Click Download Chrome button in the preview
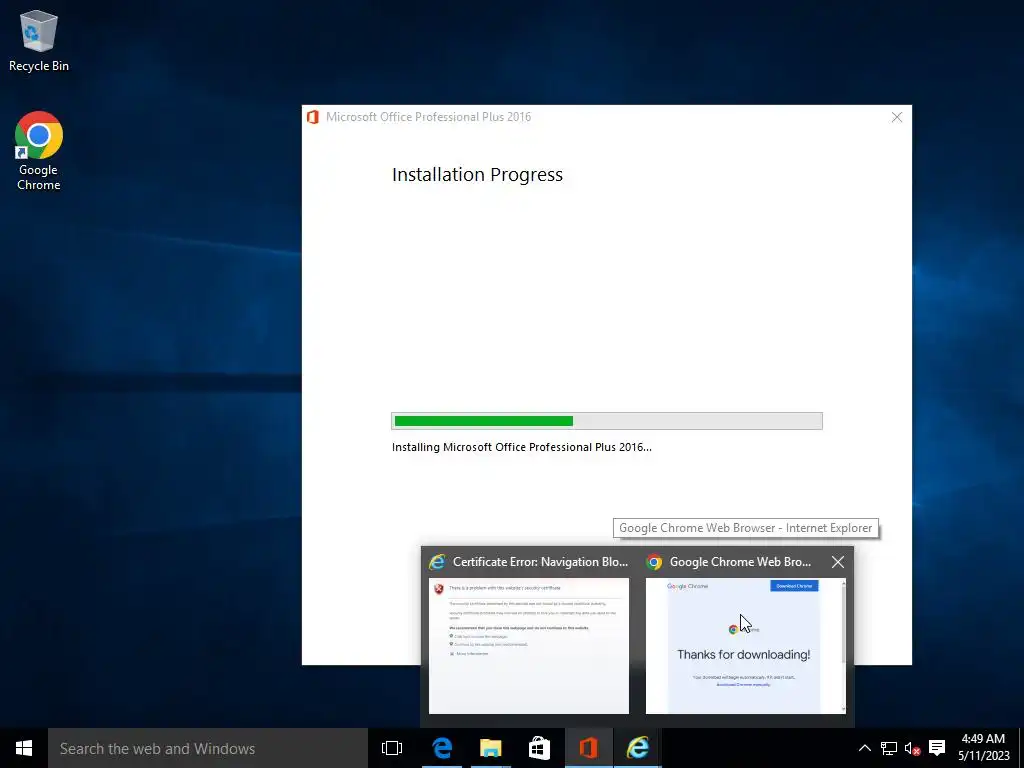 coord(794,586)
